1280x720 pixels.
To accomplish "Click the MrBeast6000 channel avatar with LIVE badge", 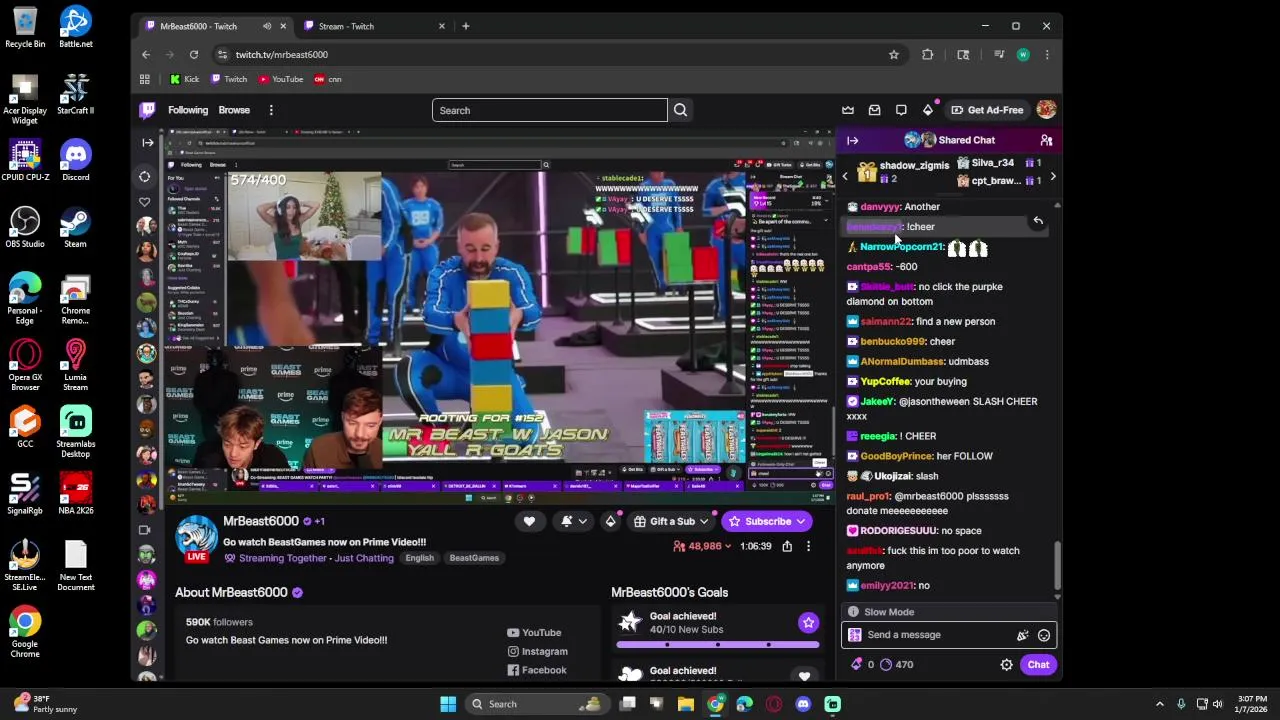I will 196,539.
